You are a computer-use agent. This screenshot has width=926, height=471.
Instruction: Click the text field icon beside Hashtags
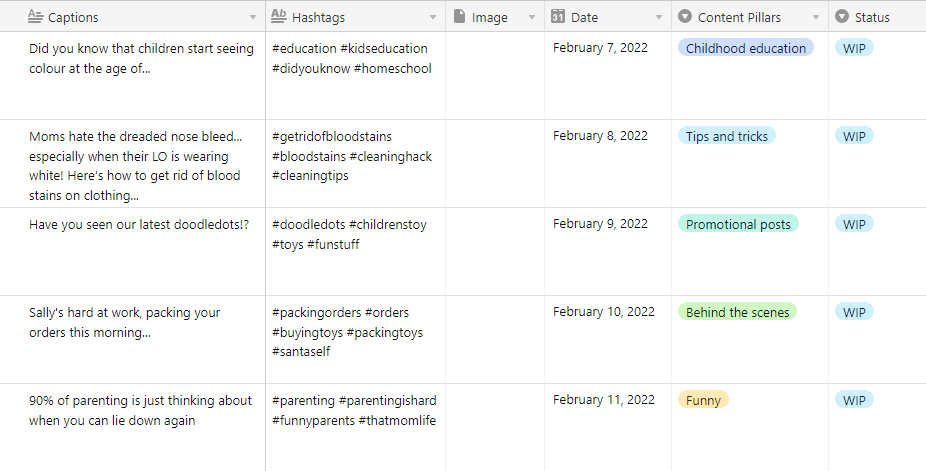(279, 17)
